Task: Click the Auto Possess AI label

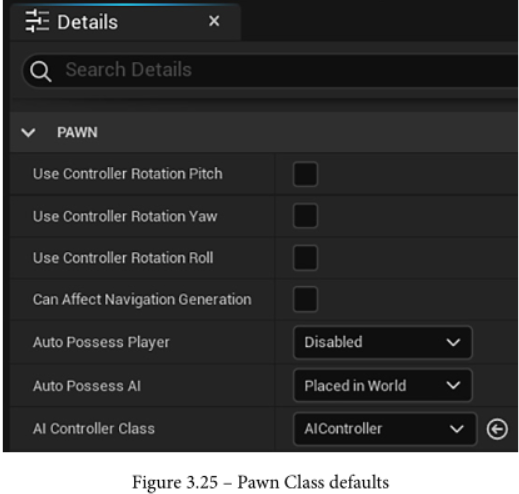Action: (87, 386)
